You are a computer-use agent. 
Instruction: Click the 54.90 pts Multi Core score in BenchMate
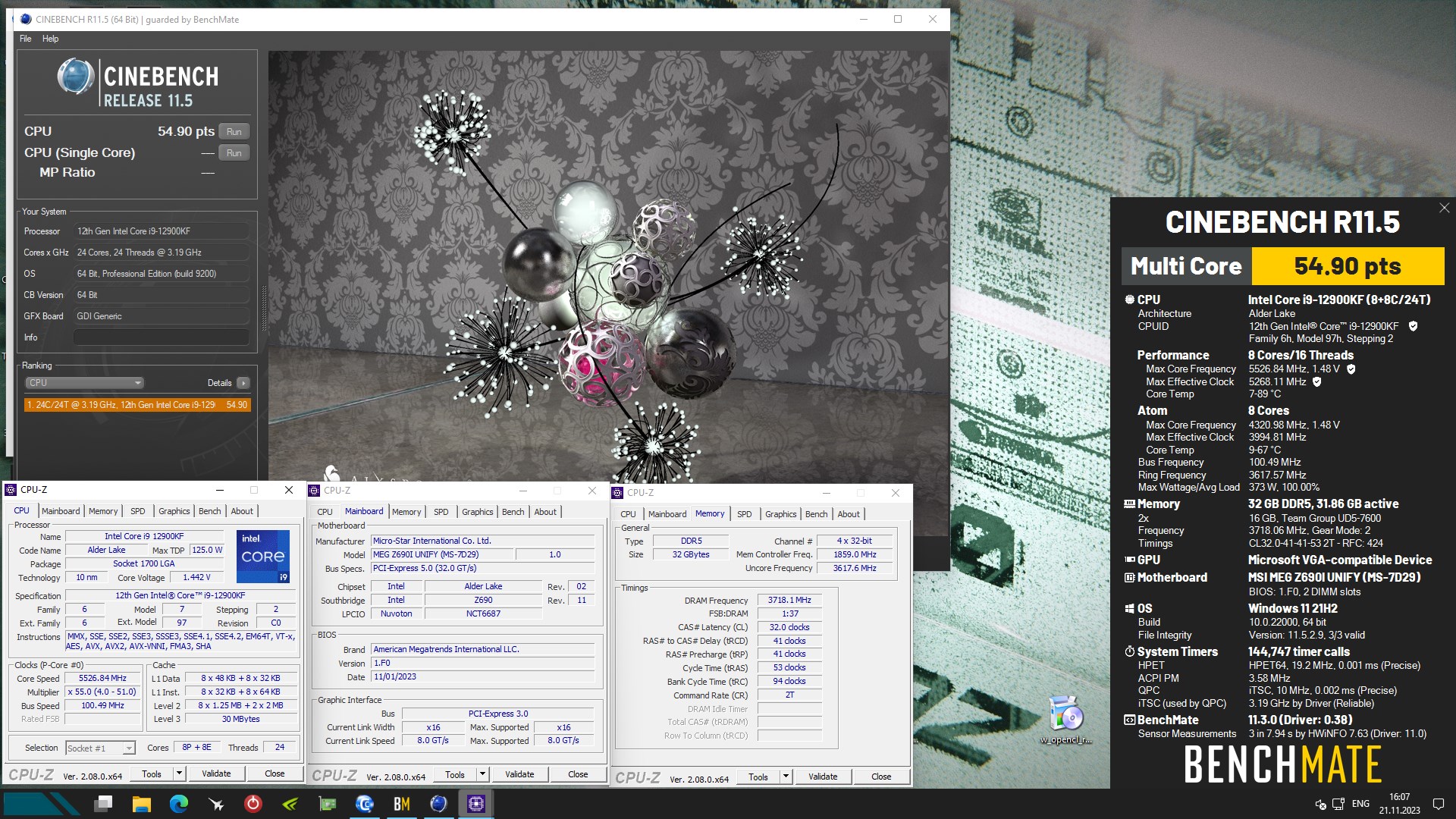point(1348,266)
